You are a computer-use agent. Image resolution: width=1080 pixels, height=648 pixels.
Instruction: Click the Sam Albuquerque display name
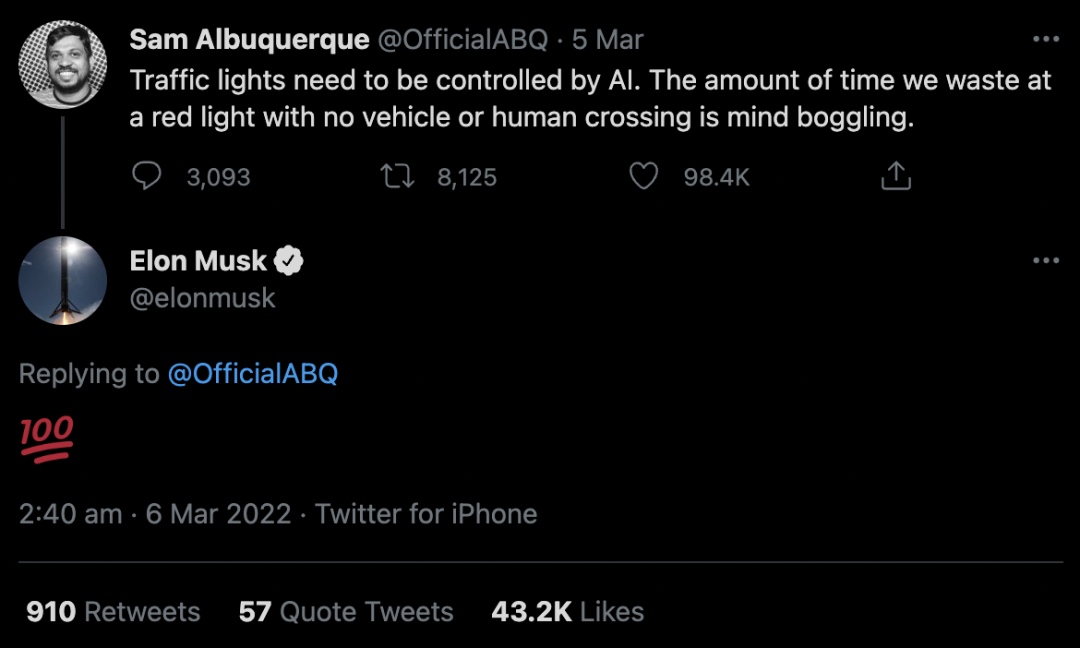pyautogui.click(x=248, y=39)
